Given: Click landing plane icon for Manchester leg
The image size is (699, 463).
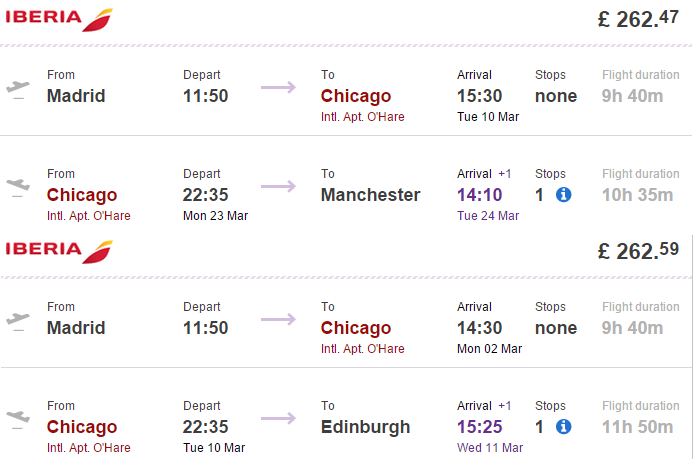Looking at the screenshot, I should click(x=18, y=187).
